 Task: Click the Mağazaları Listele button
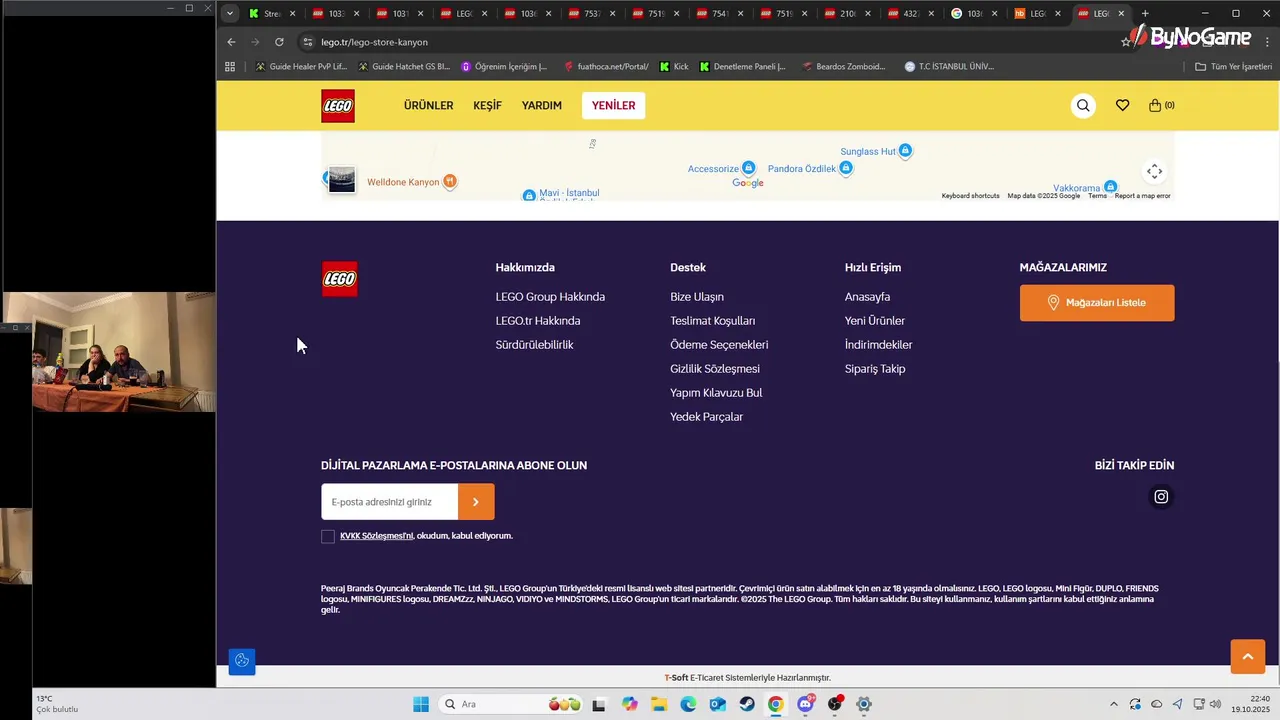1097,303
